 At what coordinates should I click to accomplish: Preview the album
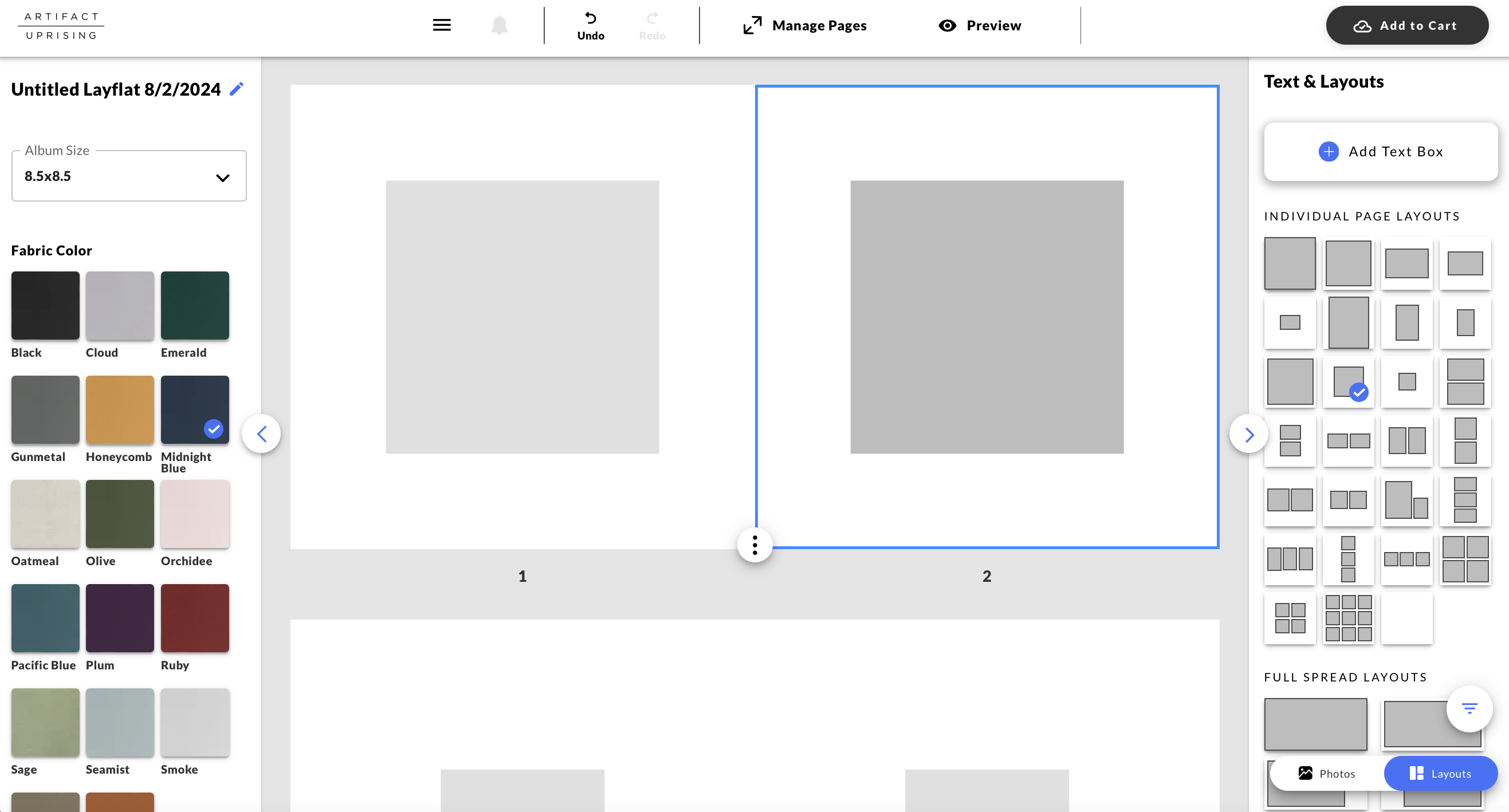tap(980, 25)
